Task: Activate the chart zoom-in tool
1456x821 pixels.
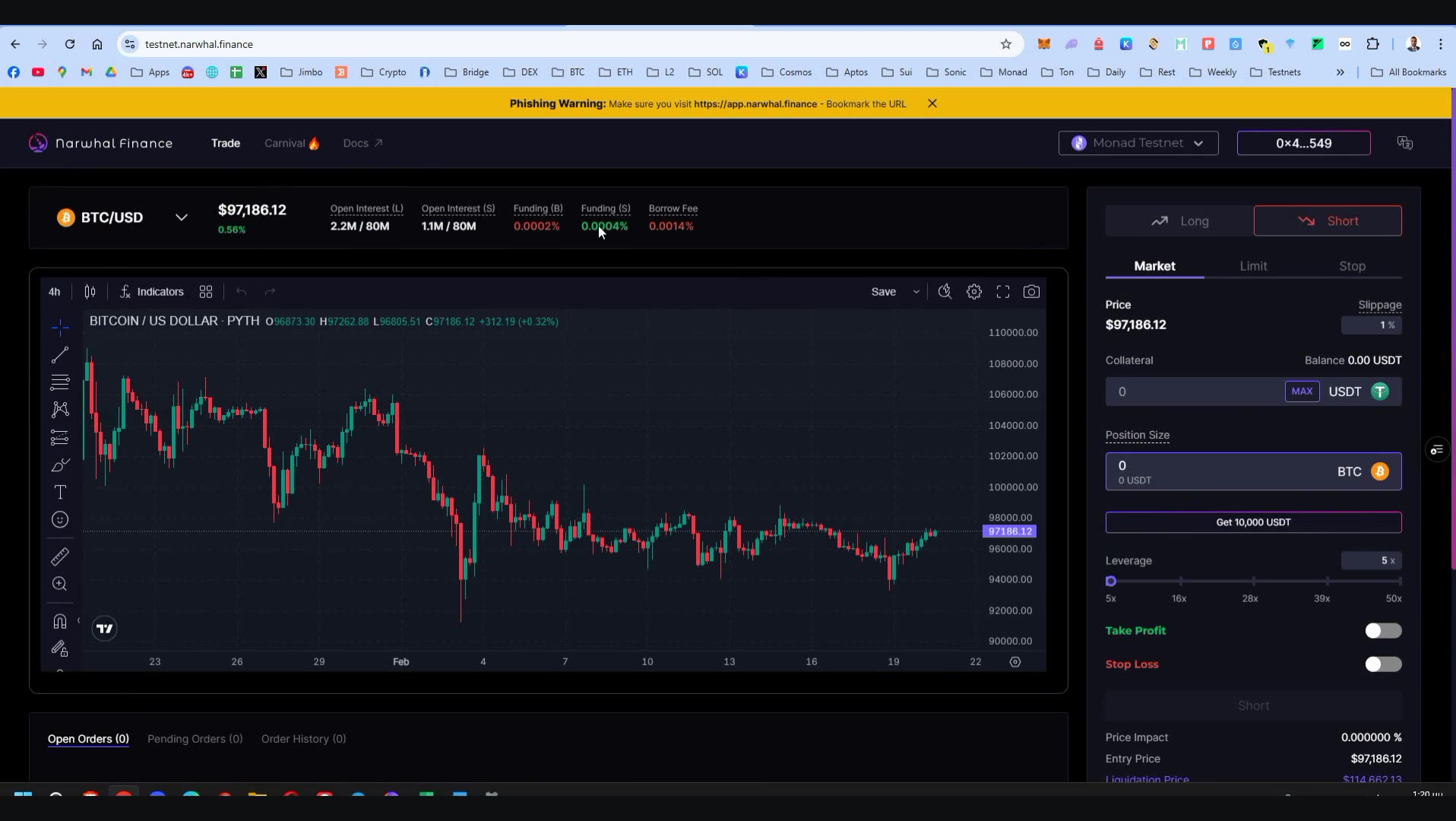Action: (x=59, y=584)
